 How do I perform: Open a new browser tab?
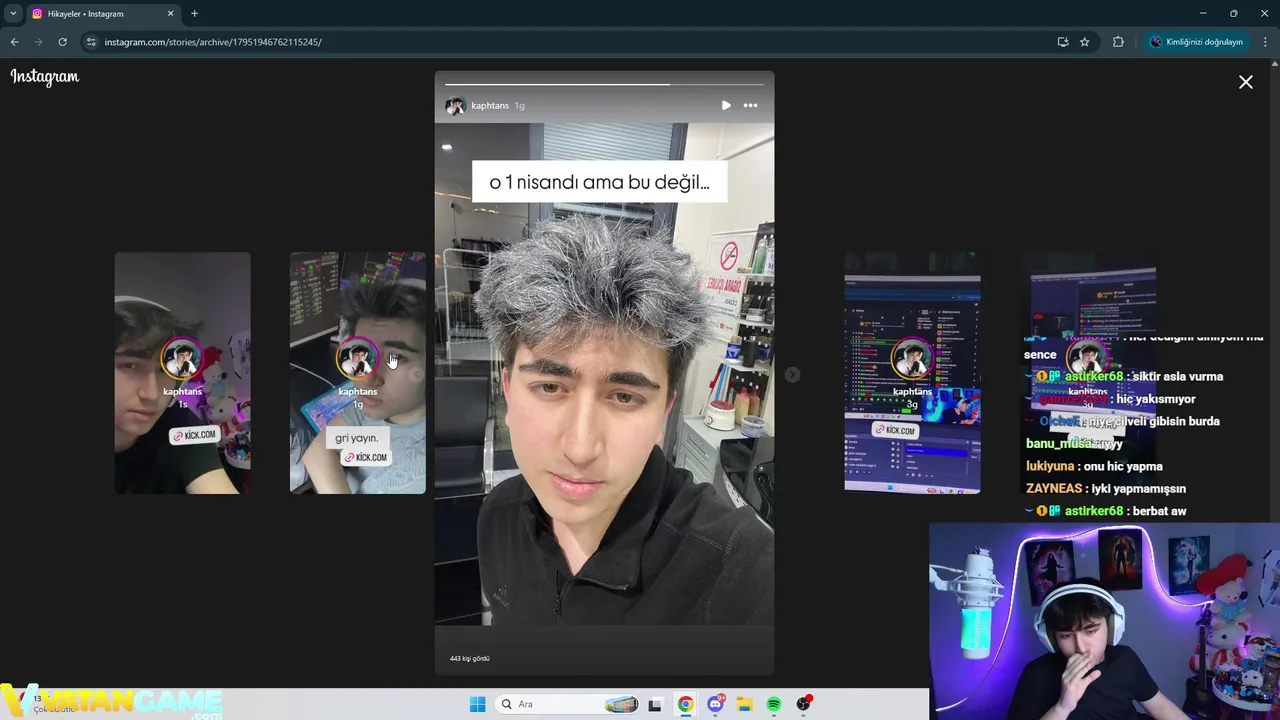[194, 14]
